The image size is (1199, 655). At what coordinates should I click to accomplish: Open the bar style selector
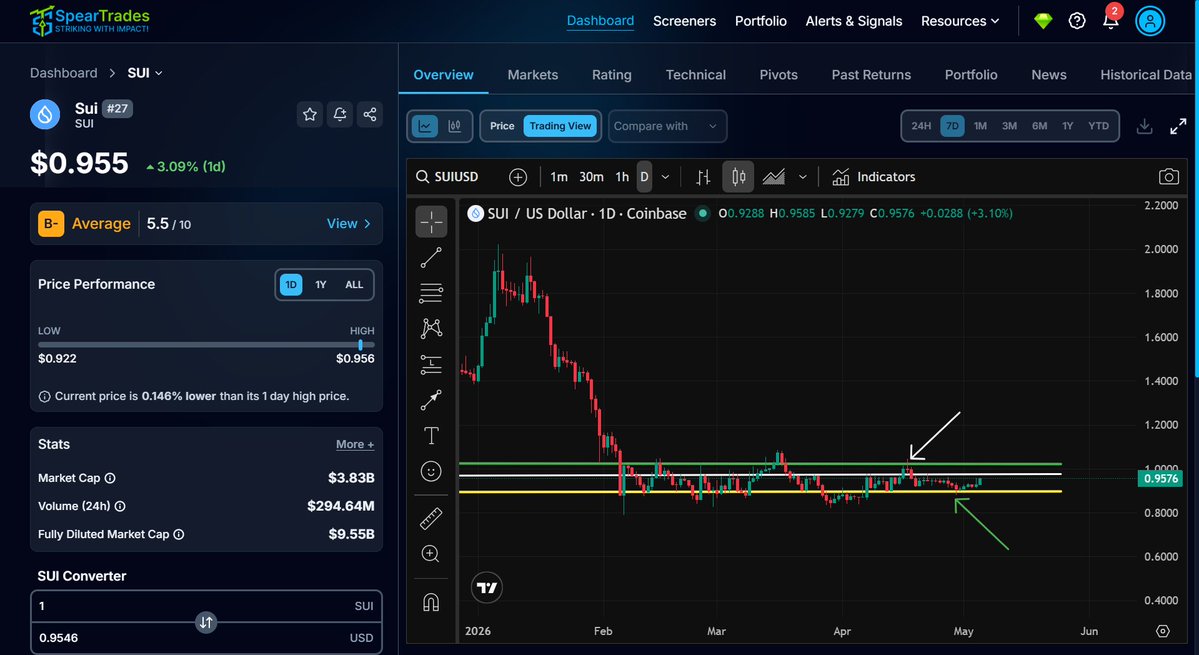pos(703,177)
